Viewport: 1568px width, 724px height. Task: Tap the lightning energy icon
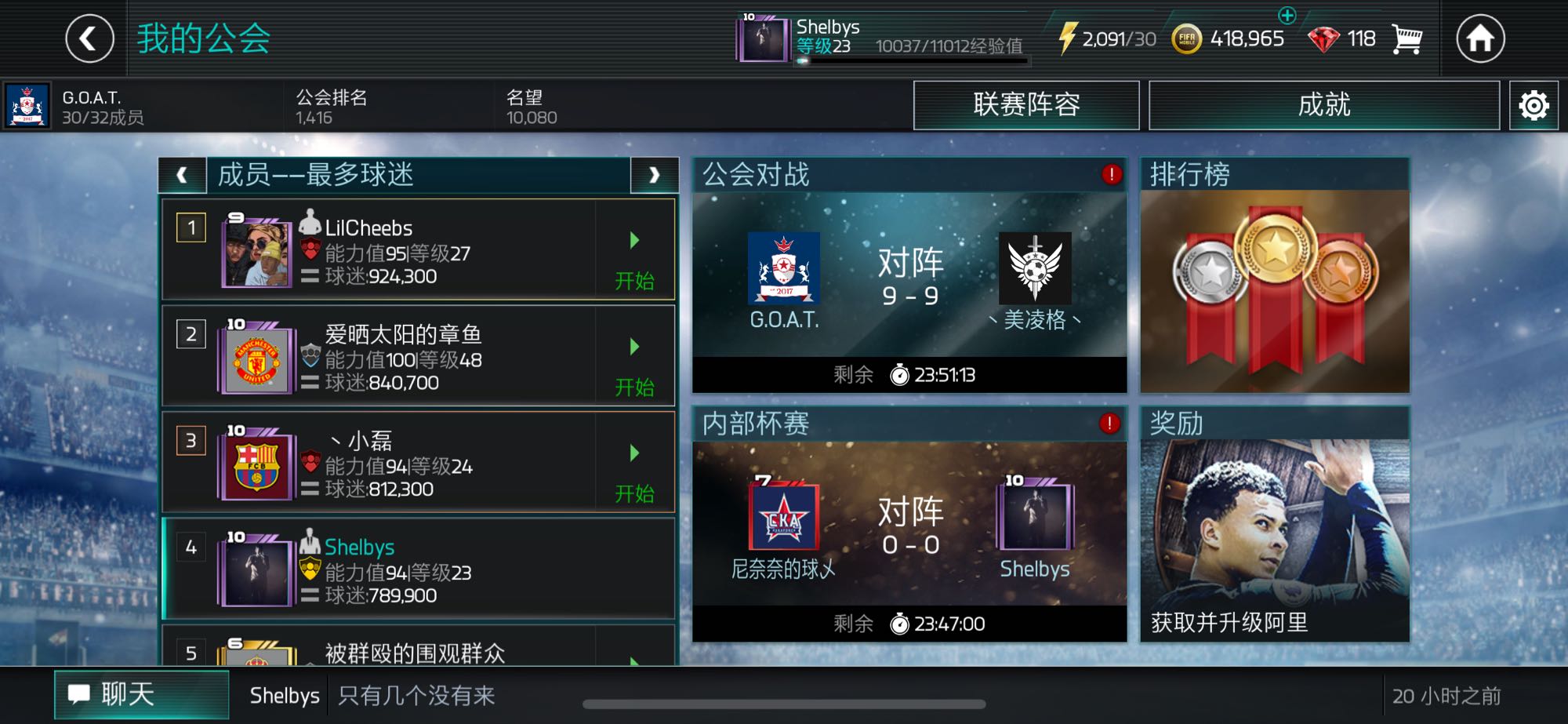point(1067,38)
